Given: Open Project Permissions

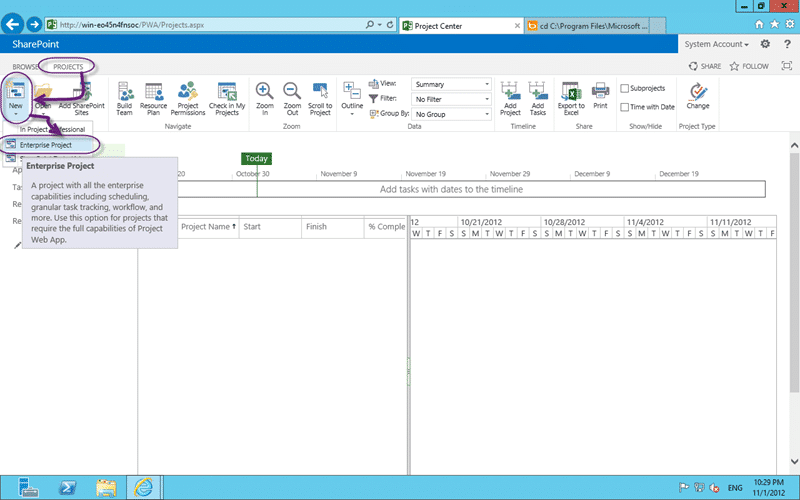Looking at the screenshot, I should click(188, 99).
